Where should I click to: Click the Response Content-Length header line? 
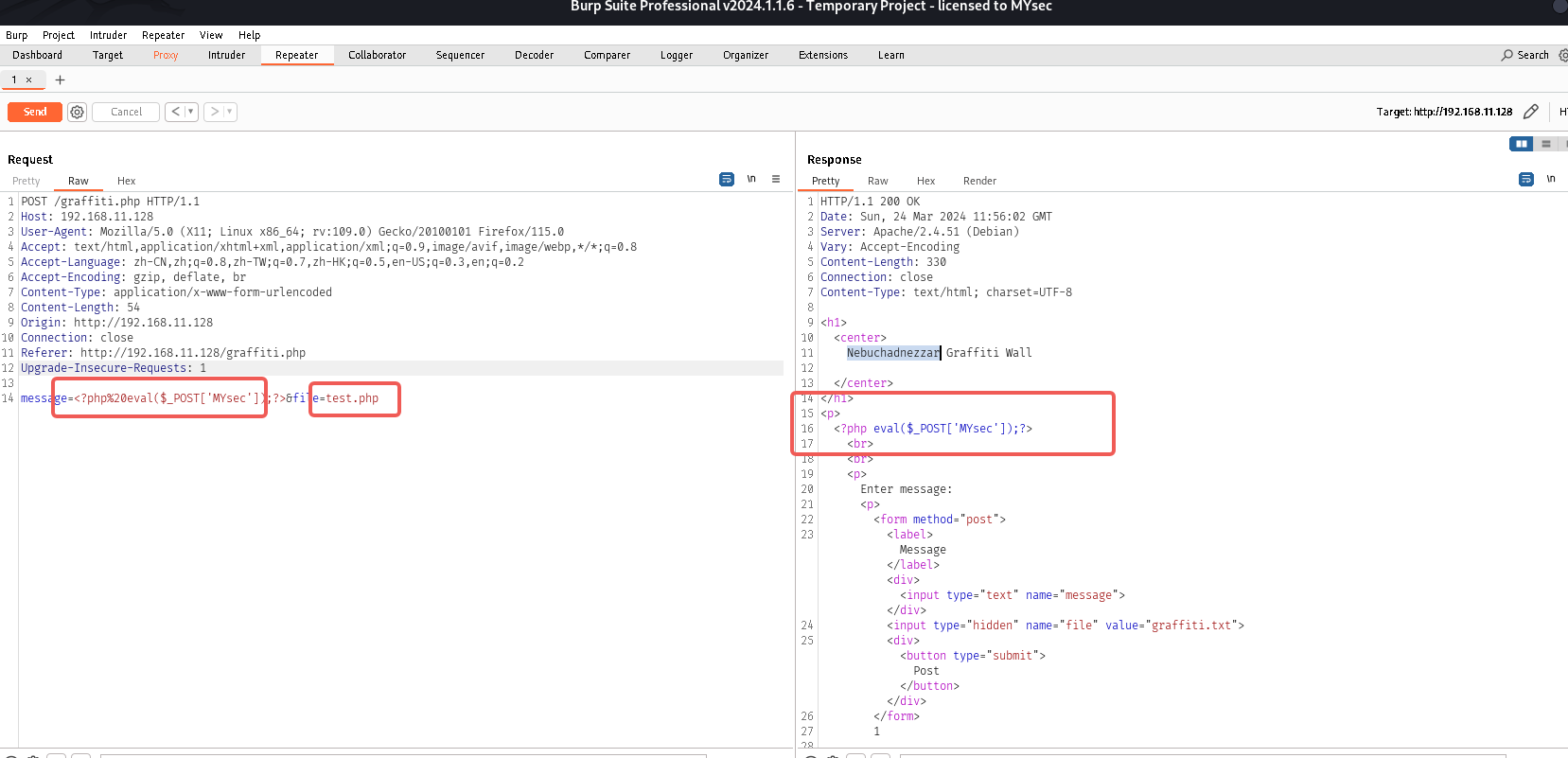tap(883, 262)
